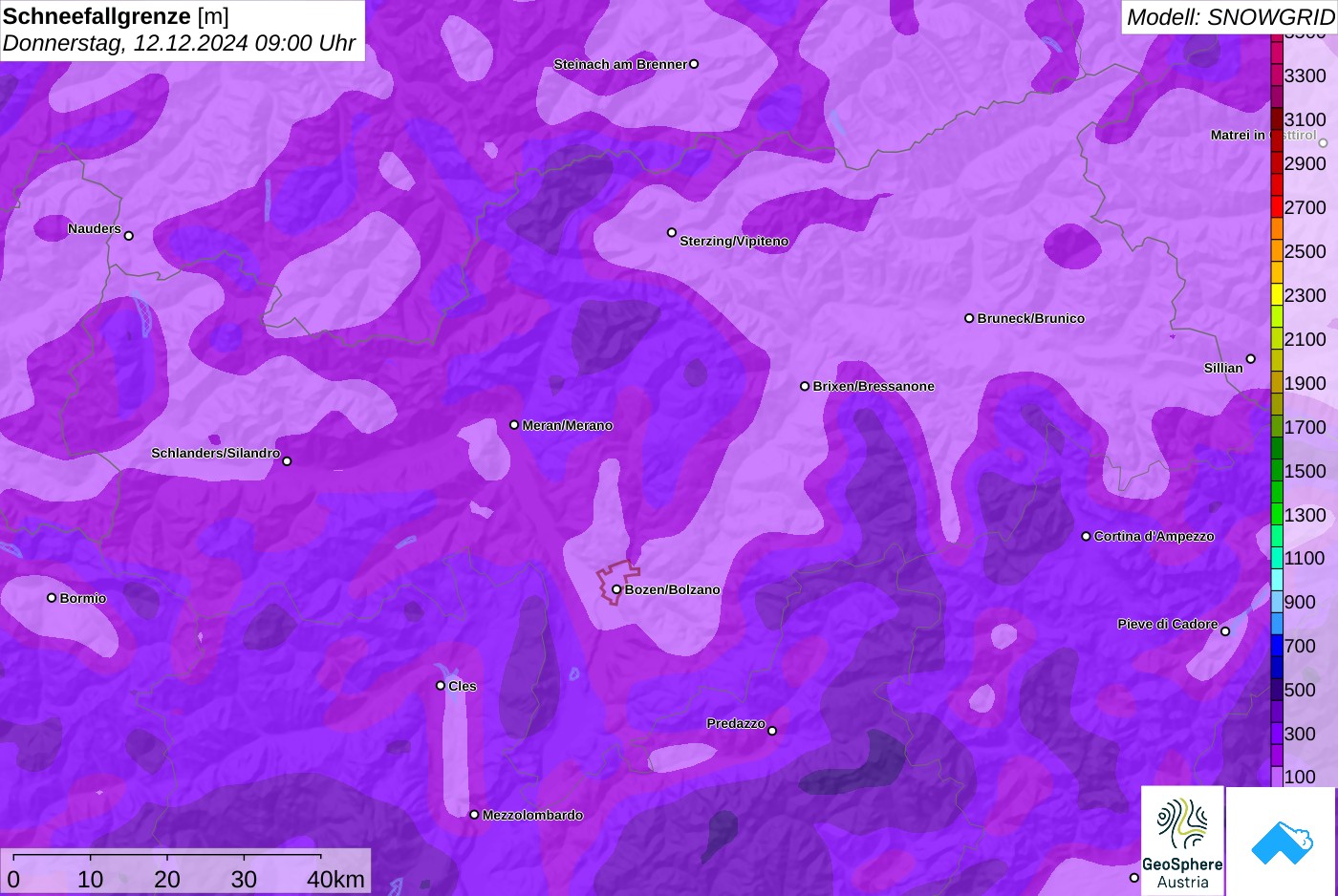Click the Cles marker dot
Image resolution: width=1338 pixels, height=896 pixels.
point(441,685)
